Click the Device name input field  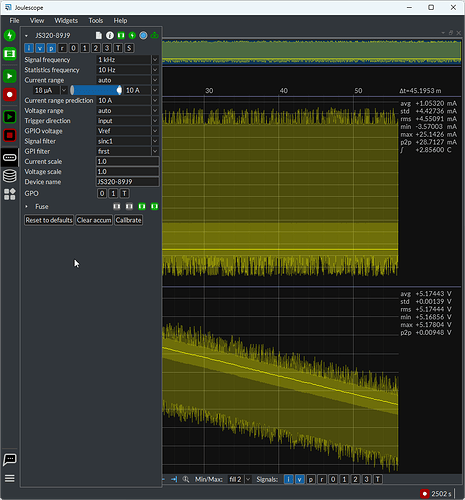click(127, 182)
